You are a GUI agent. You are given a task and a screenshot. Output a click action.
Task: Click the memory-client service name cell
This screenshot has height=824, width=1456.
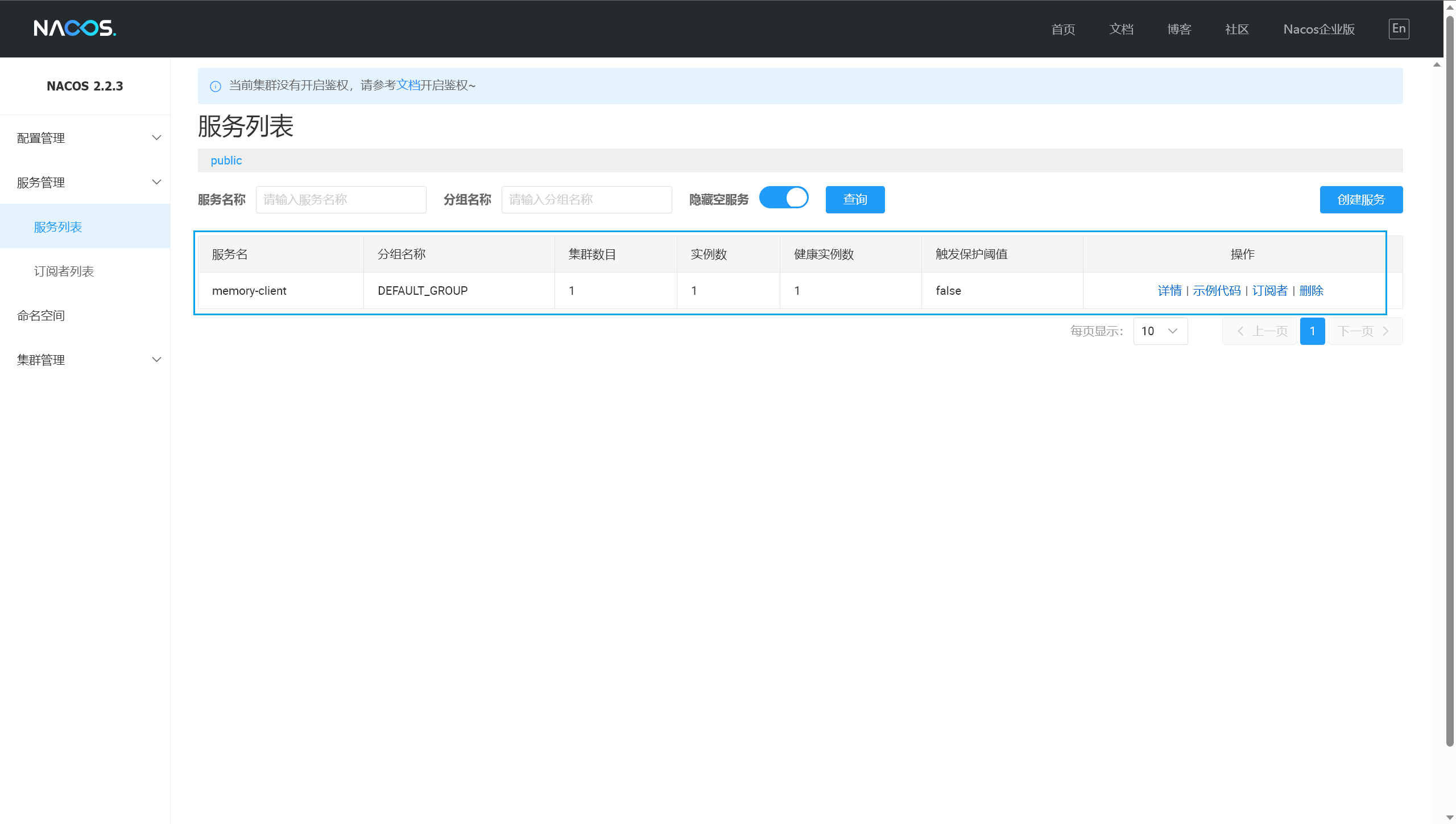click(281, 291)
